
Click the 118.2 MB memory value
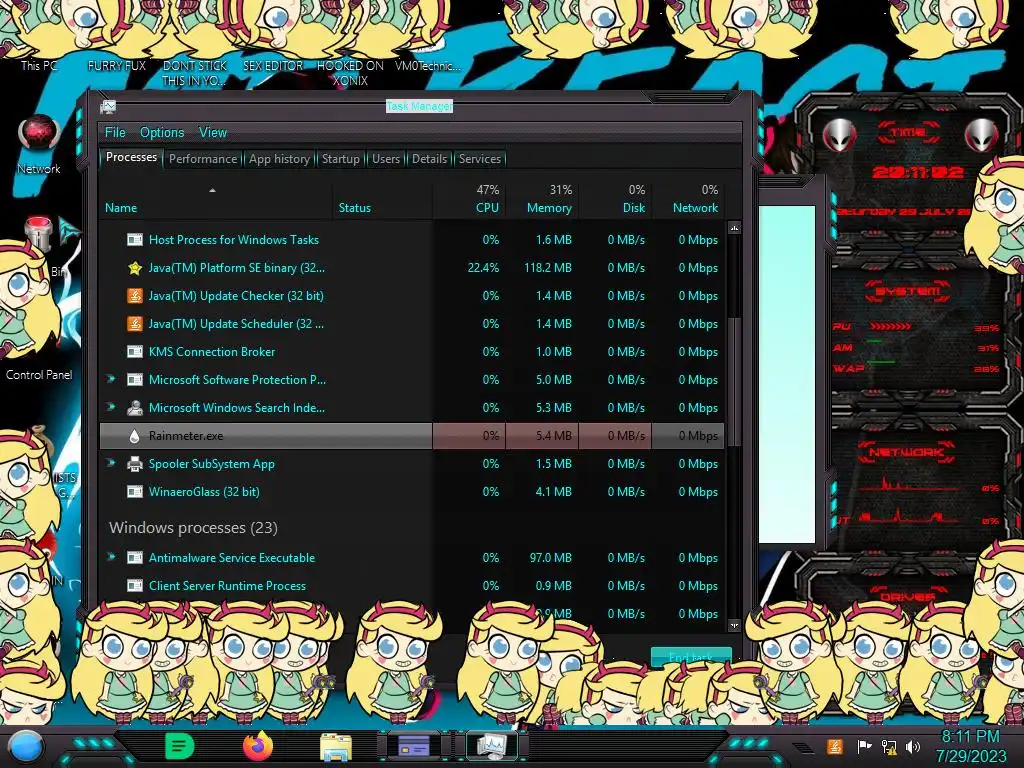click(548, 268)
